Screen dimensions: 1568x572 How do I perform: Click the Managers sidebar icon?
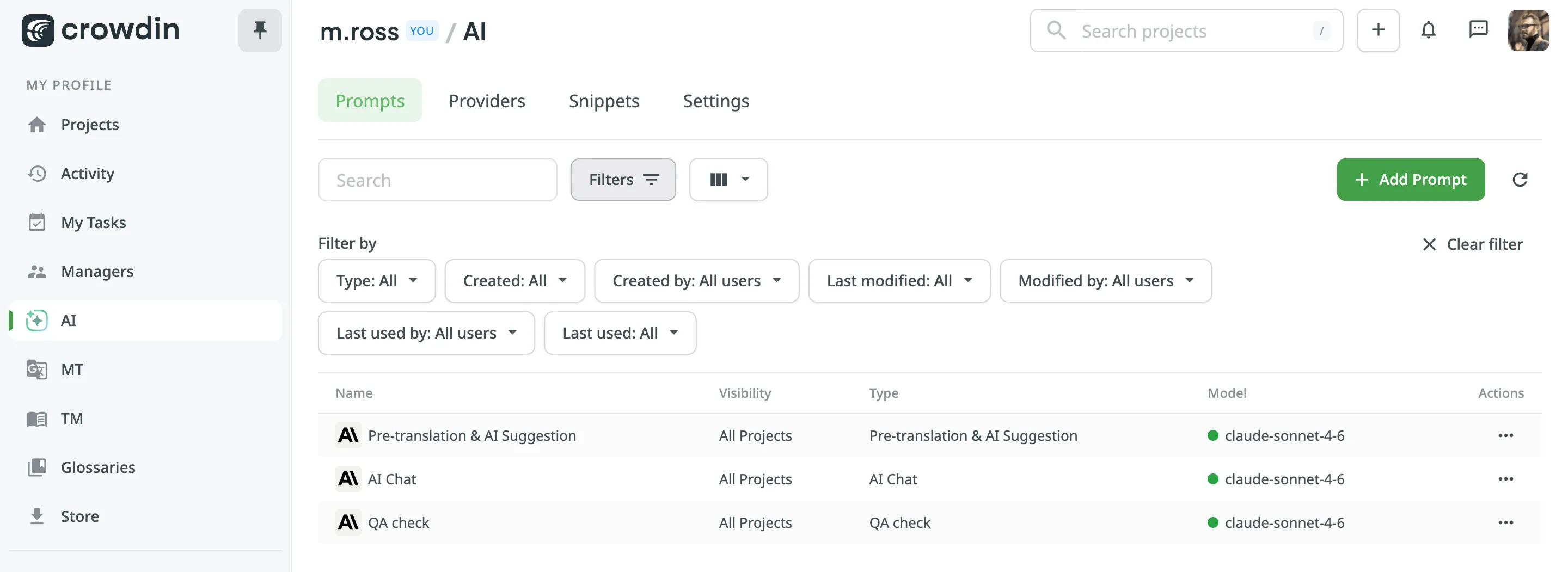[x=37, y=272]
